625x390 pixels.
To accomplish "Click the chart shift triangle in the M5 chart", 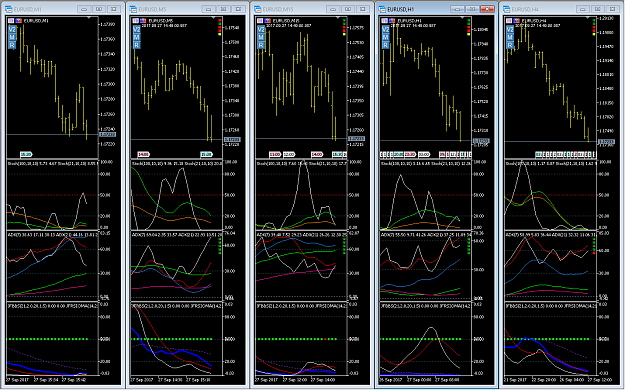I will pyautogui.click(x=213, y=18).
